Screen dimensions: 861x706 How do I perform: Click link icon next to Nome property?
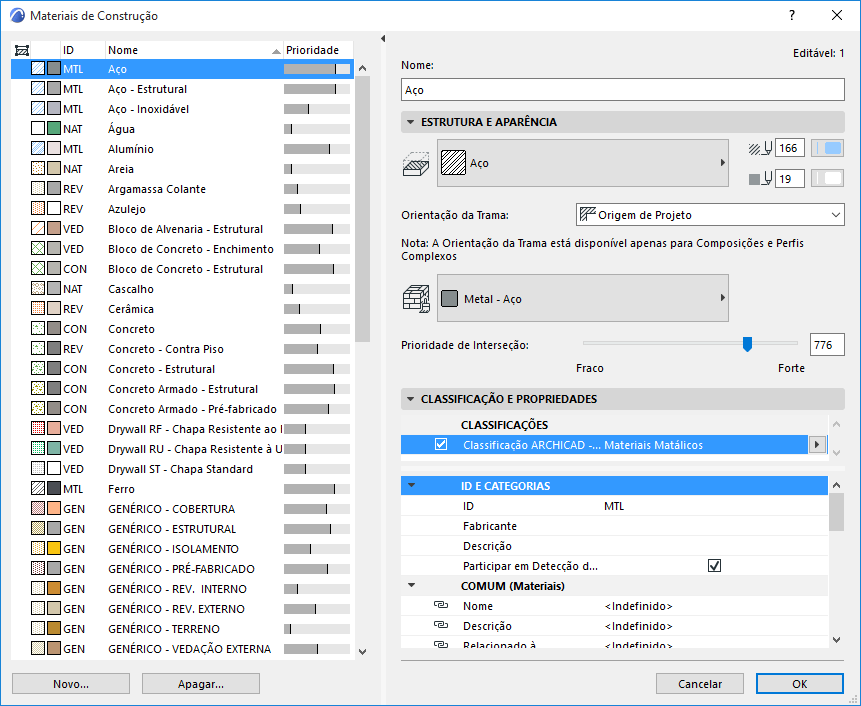441,605
